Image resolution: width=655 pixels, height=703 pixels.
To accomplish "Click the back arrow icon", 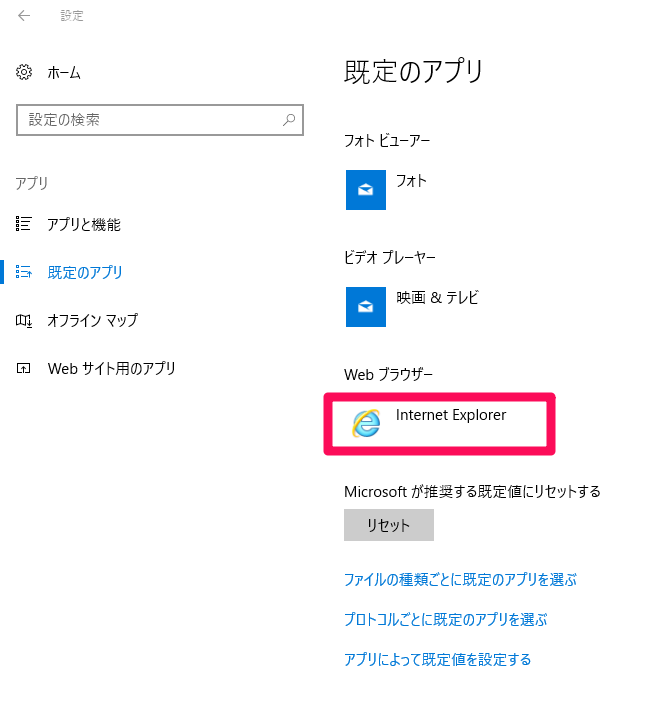I will pos(24,16).
